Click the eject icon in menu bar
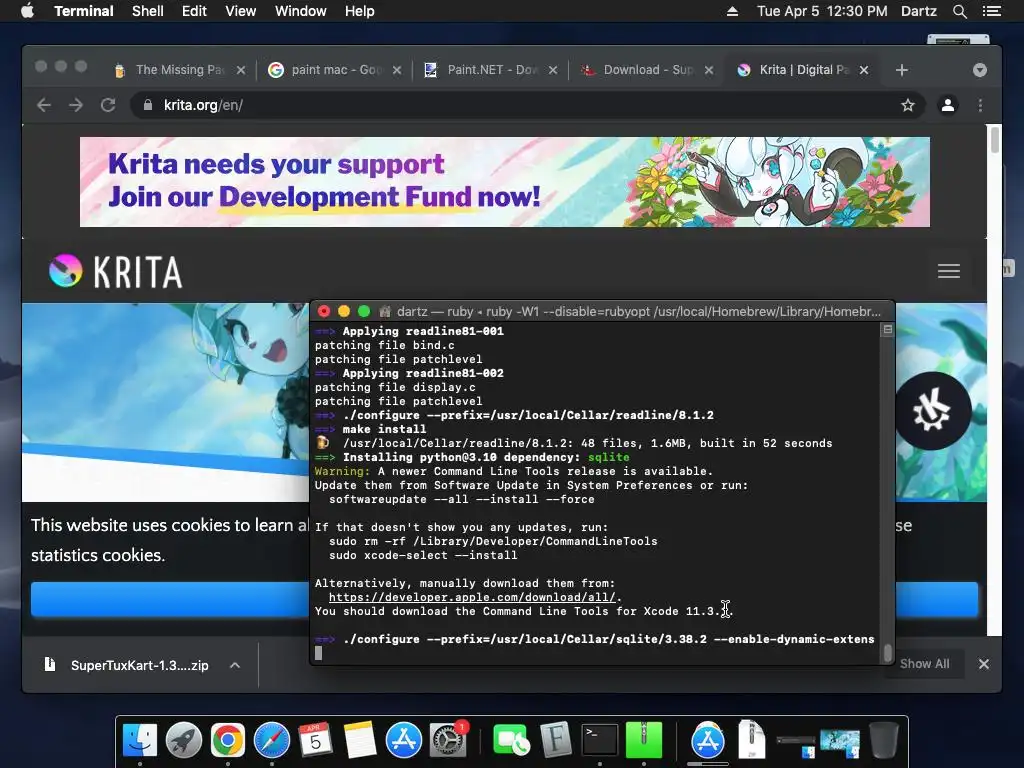 tap(732, 11)
